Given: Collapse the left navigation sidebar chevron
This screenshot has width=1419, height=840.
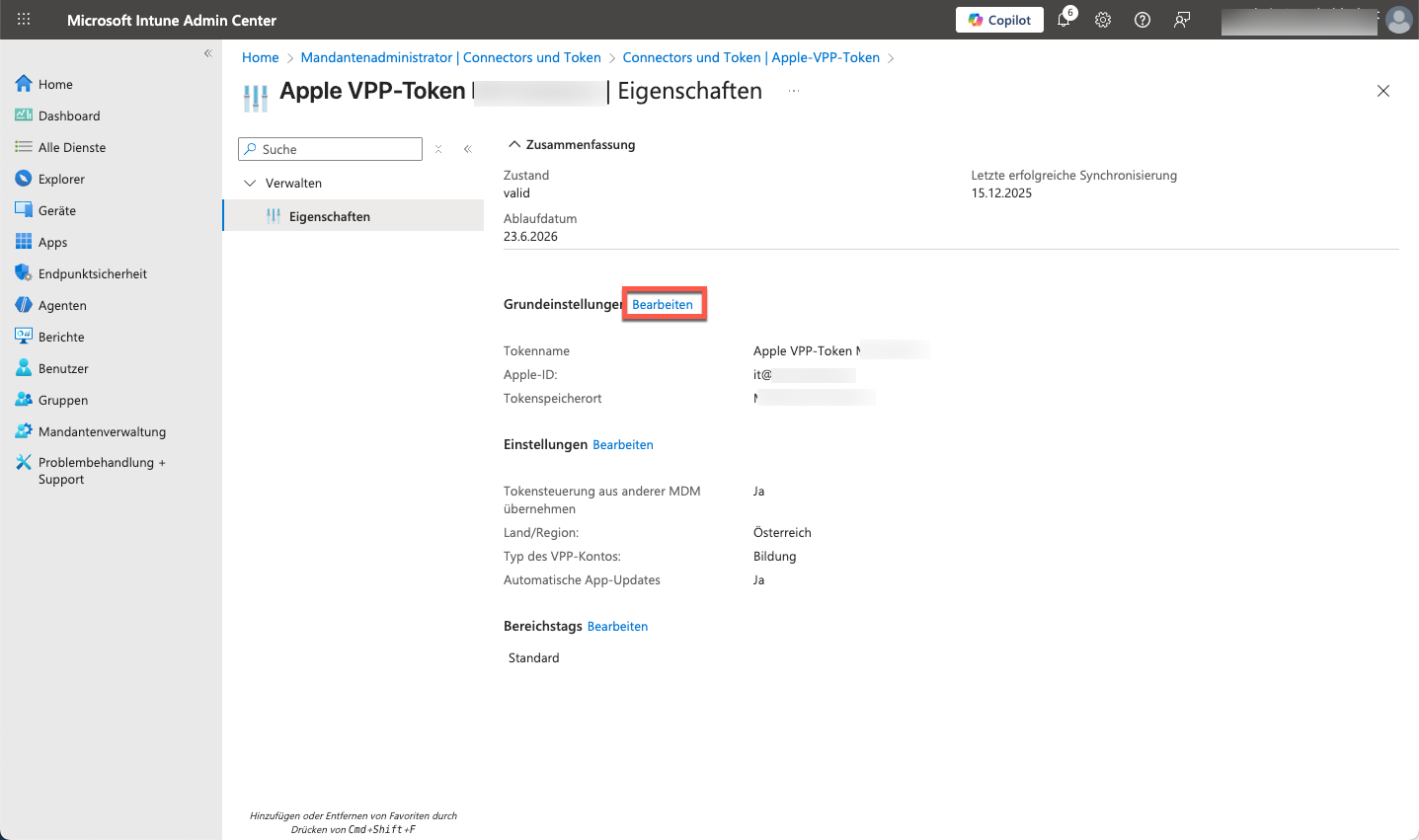Looking at the screenshot, I should (x=207, y=53).
